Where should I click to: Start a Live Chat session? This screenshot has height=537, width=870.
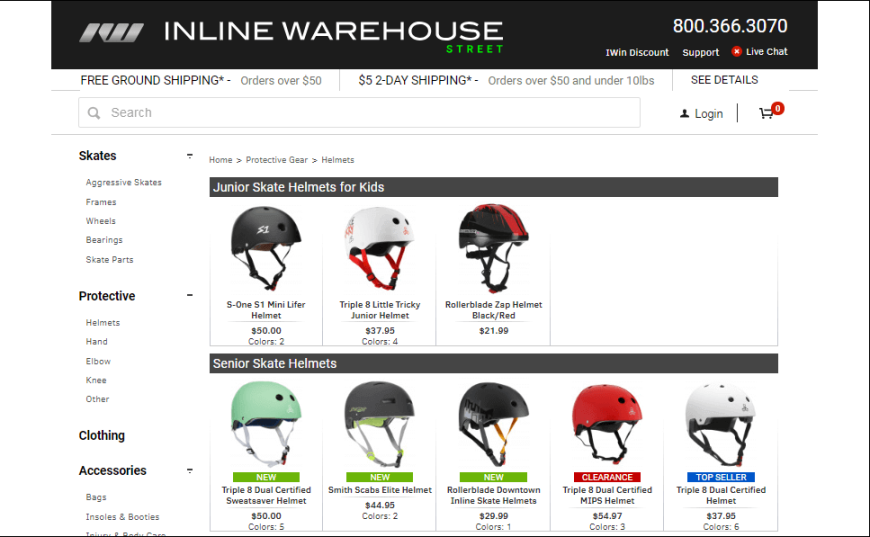[766, 52]
